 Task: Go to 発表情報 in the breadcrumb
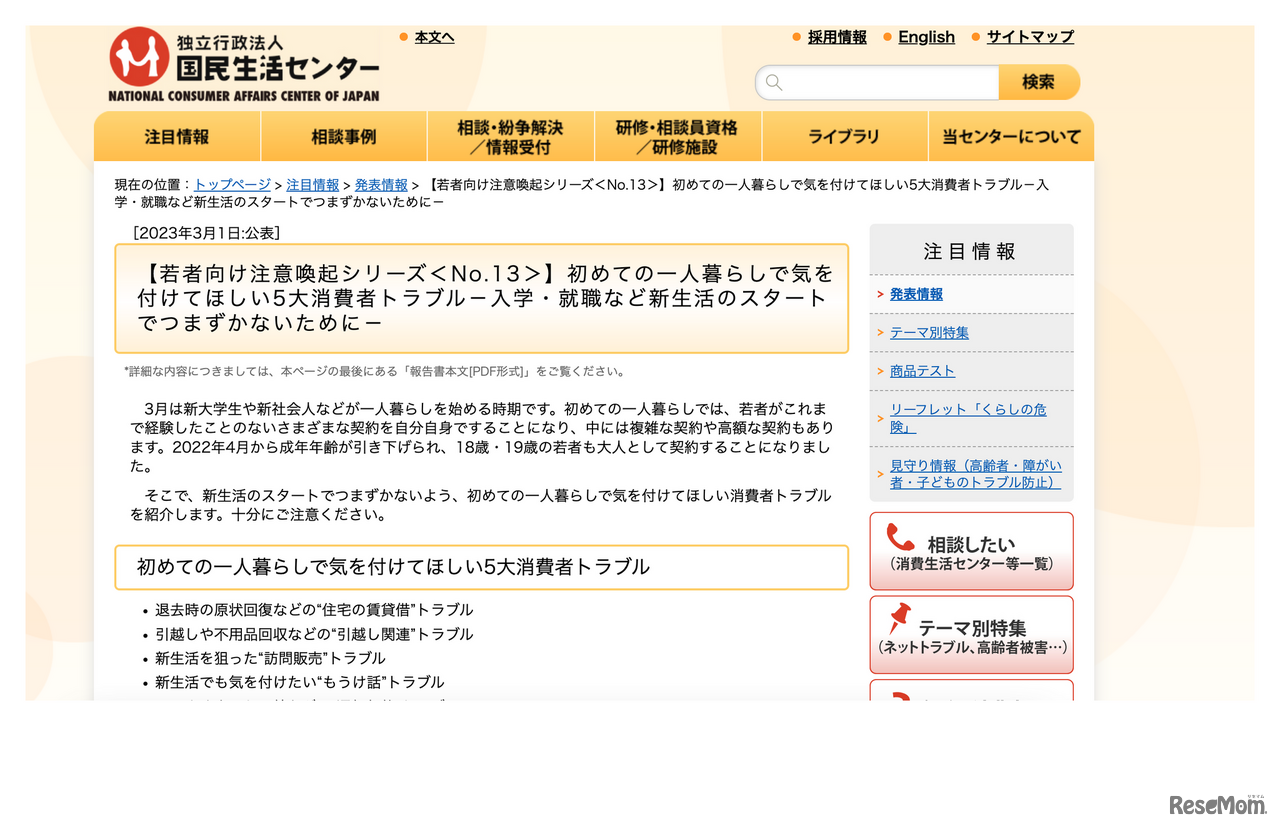click(381, 185)
